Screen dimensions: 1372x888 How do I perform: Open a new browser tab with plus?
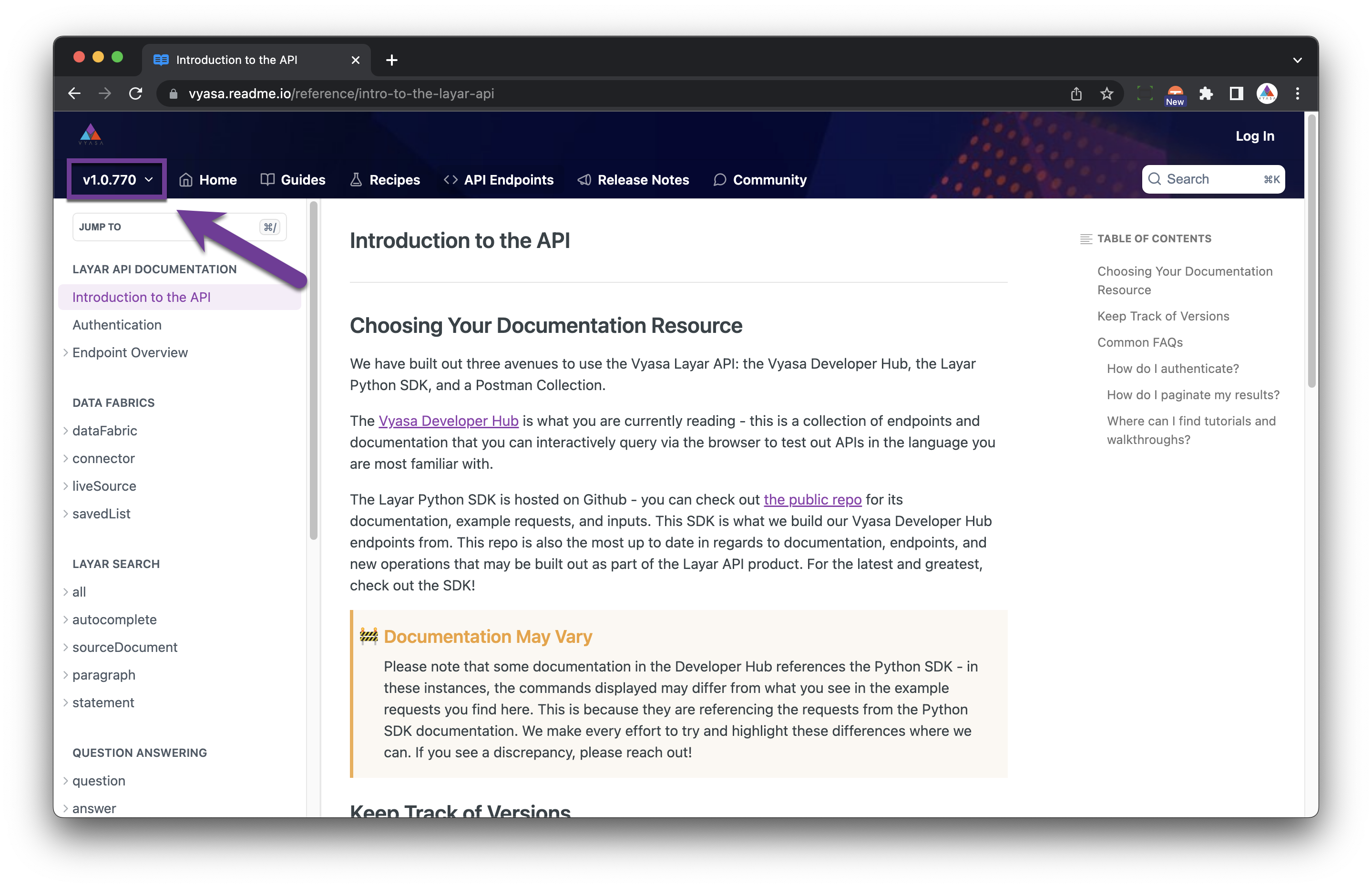[x=392, y=60]
